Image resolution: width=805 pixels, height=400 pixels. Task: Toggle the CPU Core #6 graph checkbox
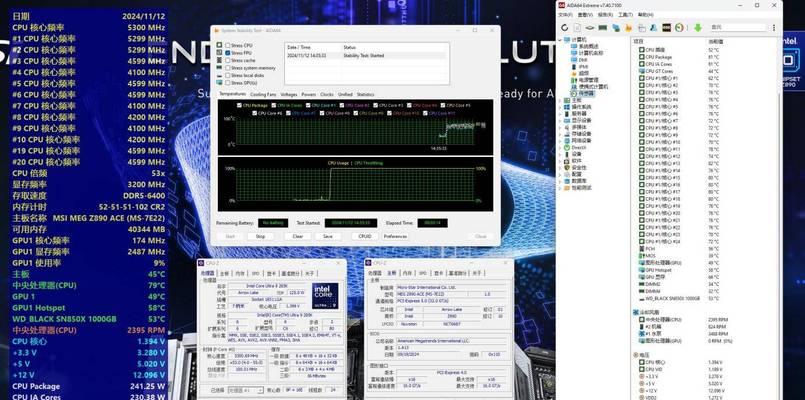click(255, 113)
